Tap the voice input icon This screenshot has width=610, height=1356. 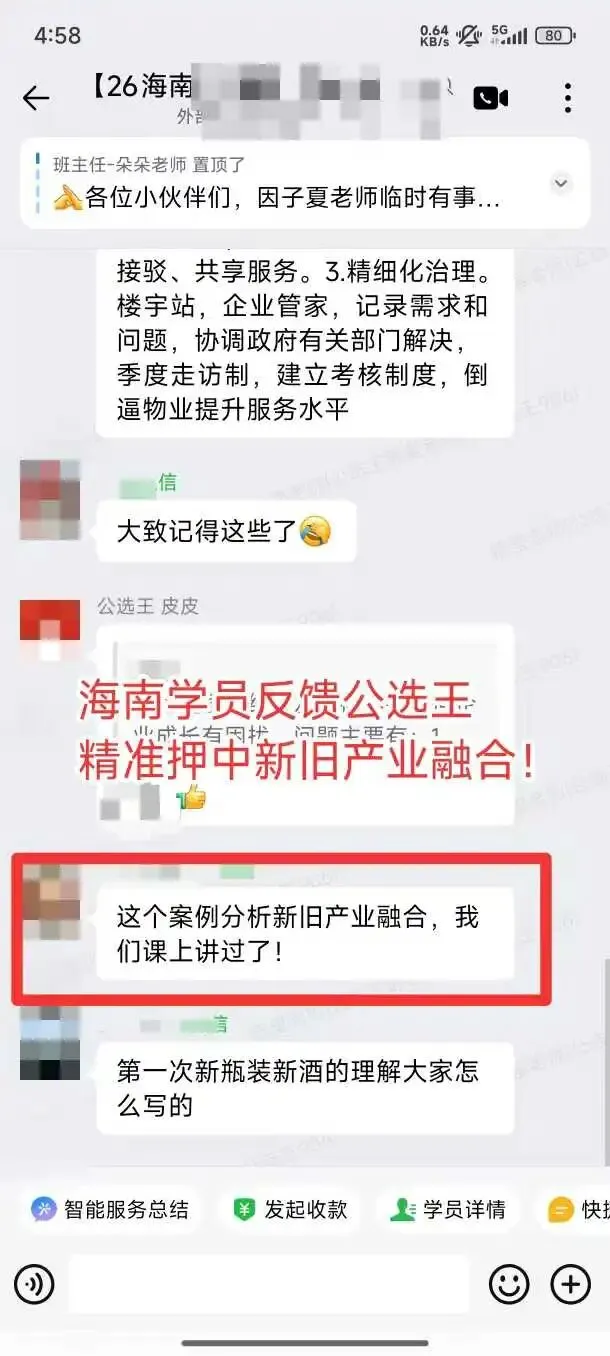(34, 1283)
